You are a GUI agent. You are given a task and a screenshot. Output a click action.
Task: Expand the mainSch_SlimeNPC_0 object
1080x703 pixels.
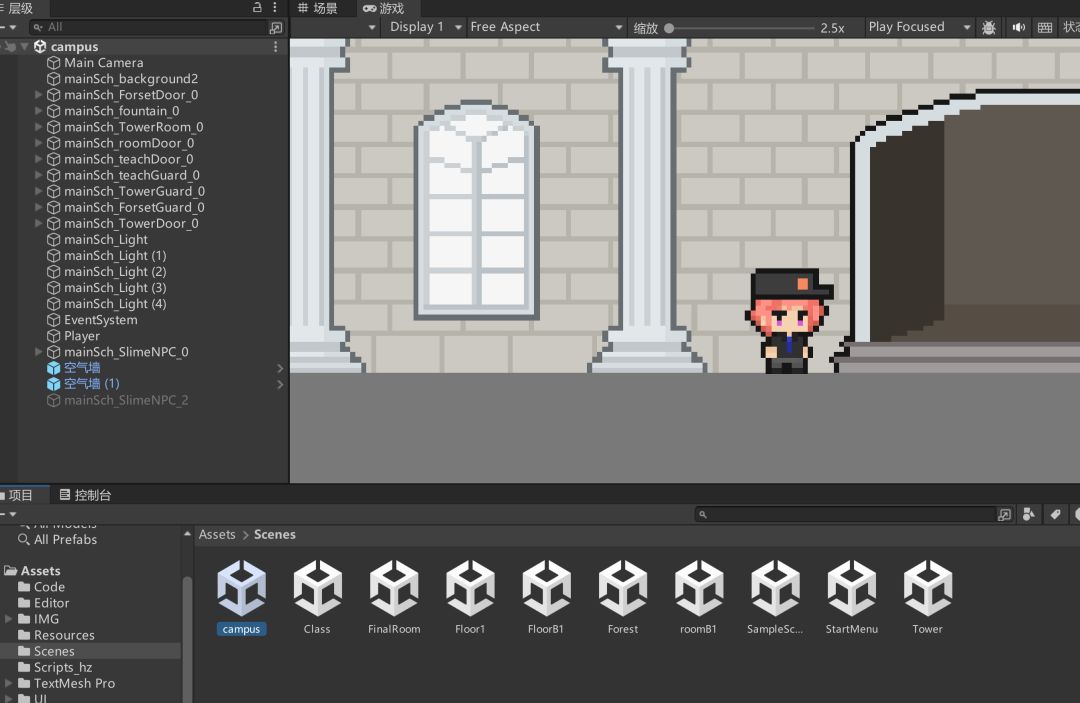[x=39, y=352]
